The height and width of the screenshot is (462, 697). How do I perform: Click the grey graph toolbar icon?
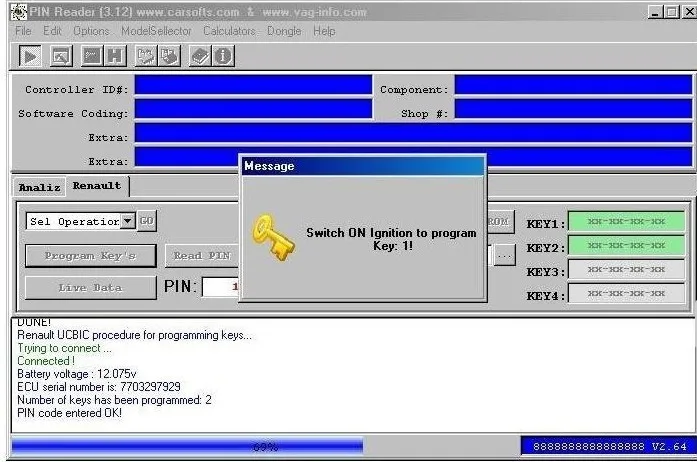pos(92,56)
